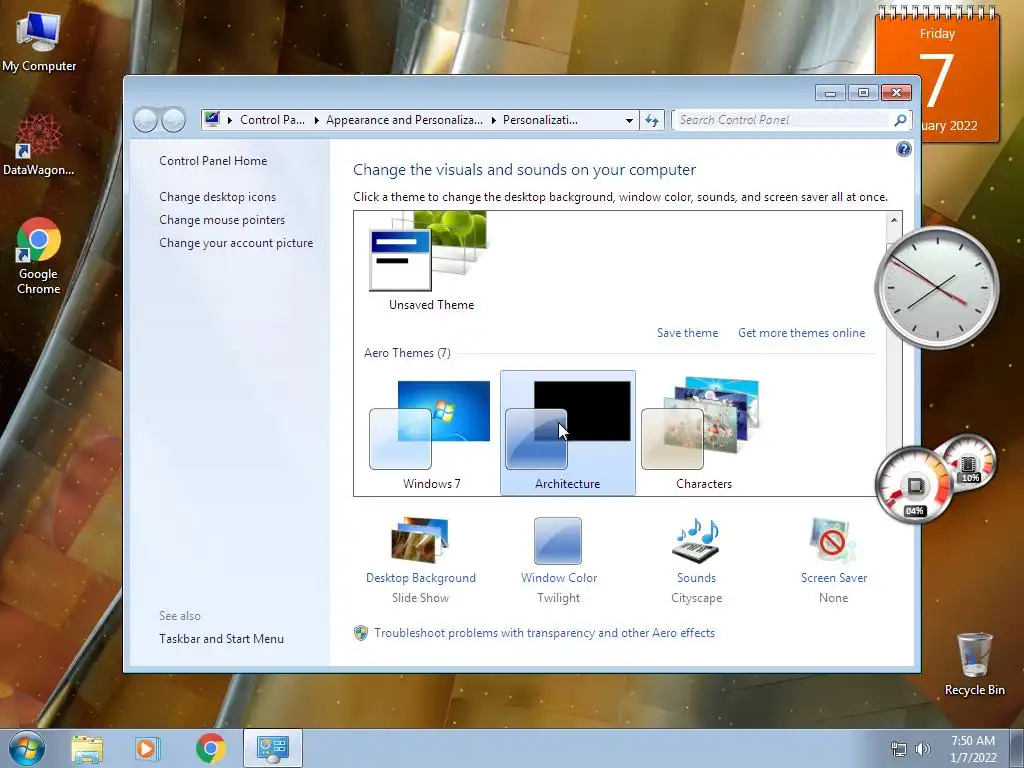The image size is (1024, 768).
Task: Open the Window Color settings icon
Action: [x=558, y=541]
